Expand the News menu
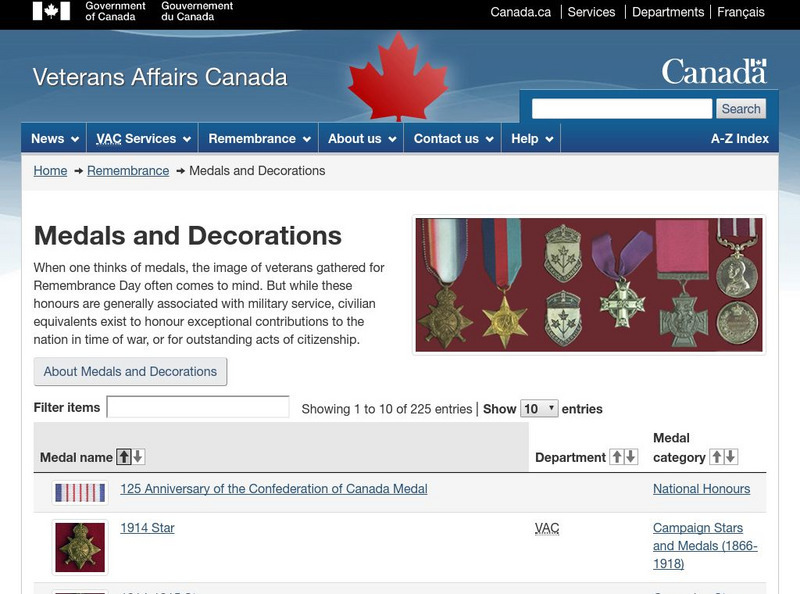The height and width of the screenshot is (594, 800). pos(54,138)
